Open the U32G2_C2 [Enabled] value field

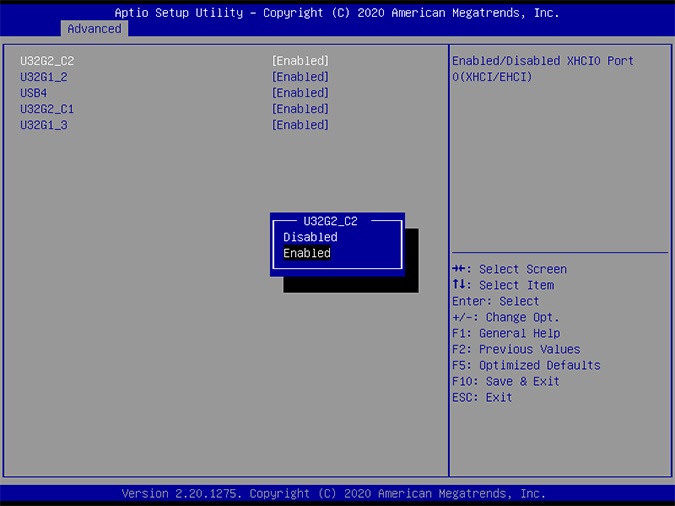pos(300,61)
